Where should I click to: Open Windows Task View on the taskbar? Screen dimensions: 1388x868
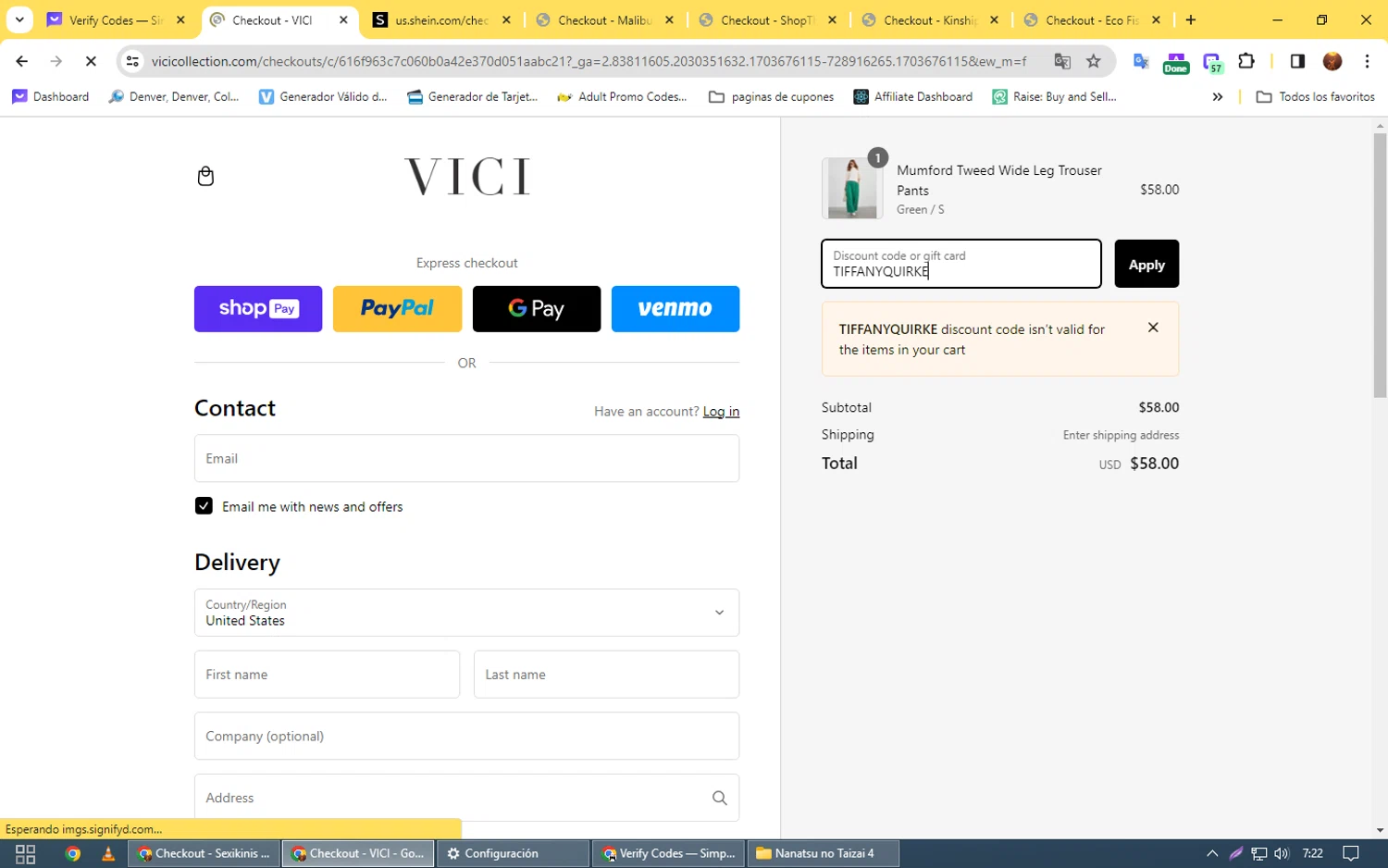[x=25, y=853]
